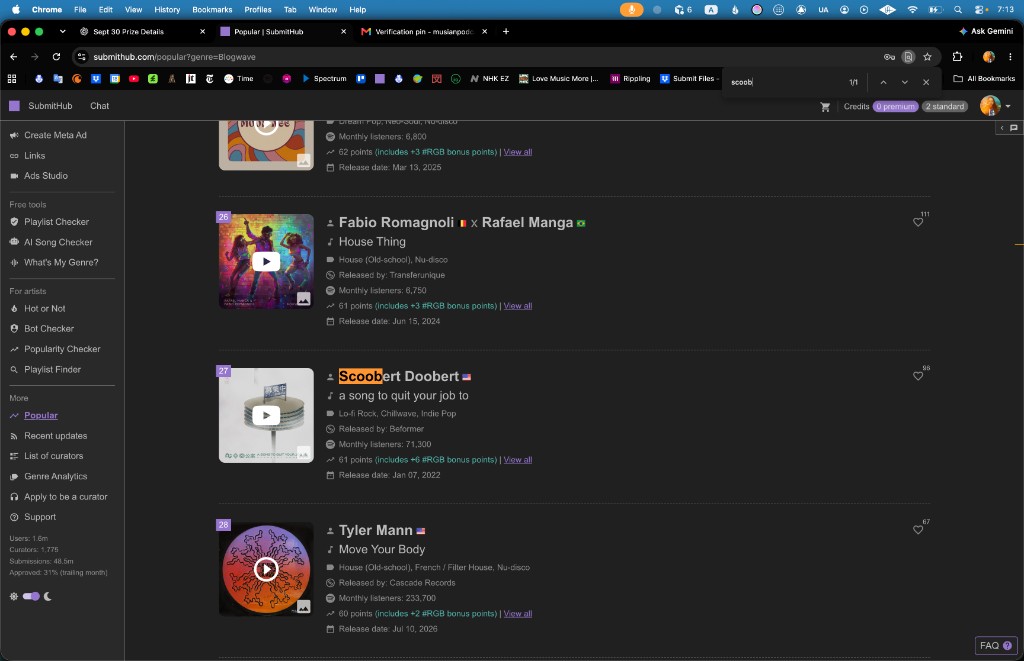Play a song to quit your job to

click(266, 415)
